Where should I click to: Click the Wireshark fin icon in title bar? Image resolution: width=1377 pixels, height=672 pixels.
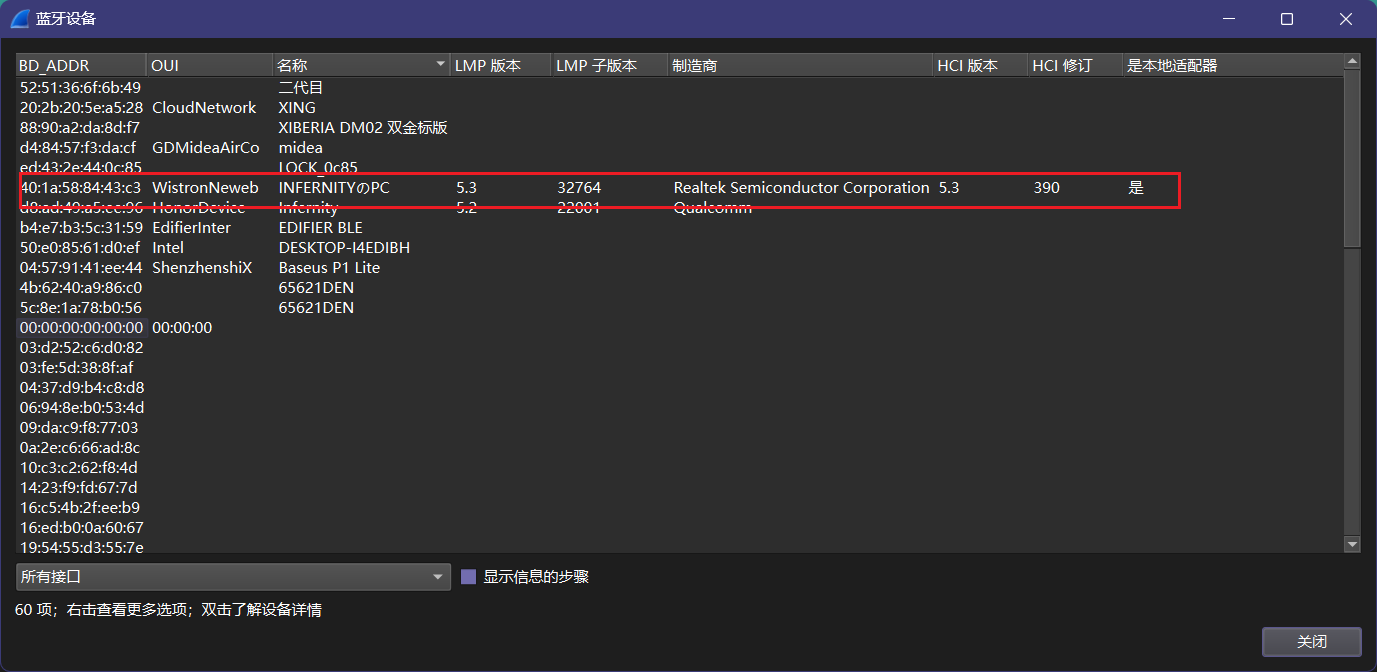(20, 19)
